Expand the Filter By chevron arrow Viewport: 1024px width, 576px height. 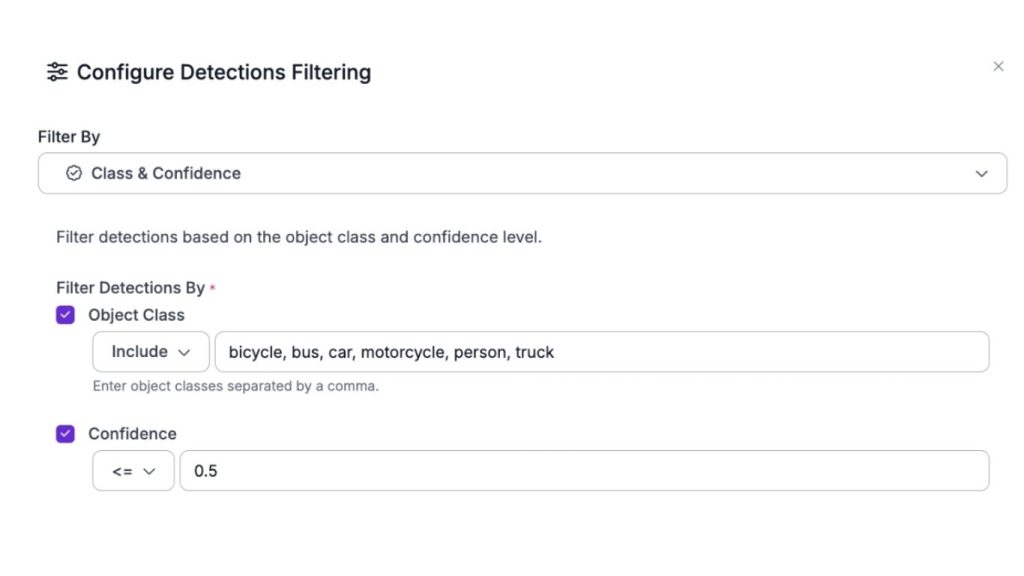[x=981, y=174]
